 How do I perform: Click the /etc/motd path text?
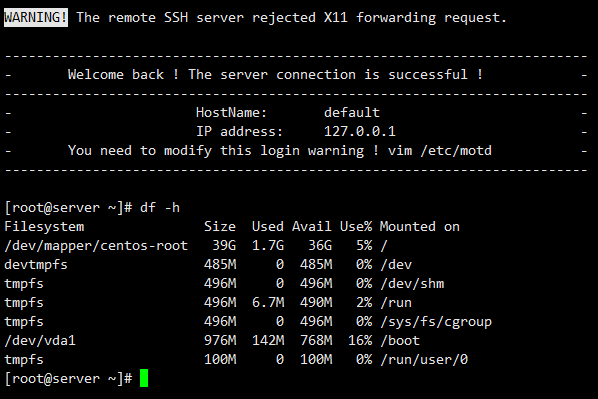pyautogui.click(x=456, y=151)
